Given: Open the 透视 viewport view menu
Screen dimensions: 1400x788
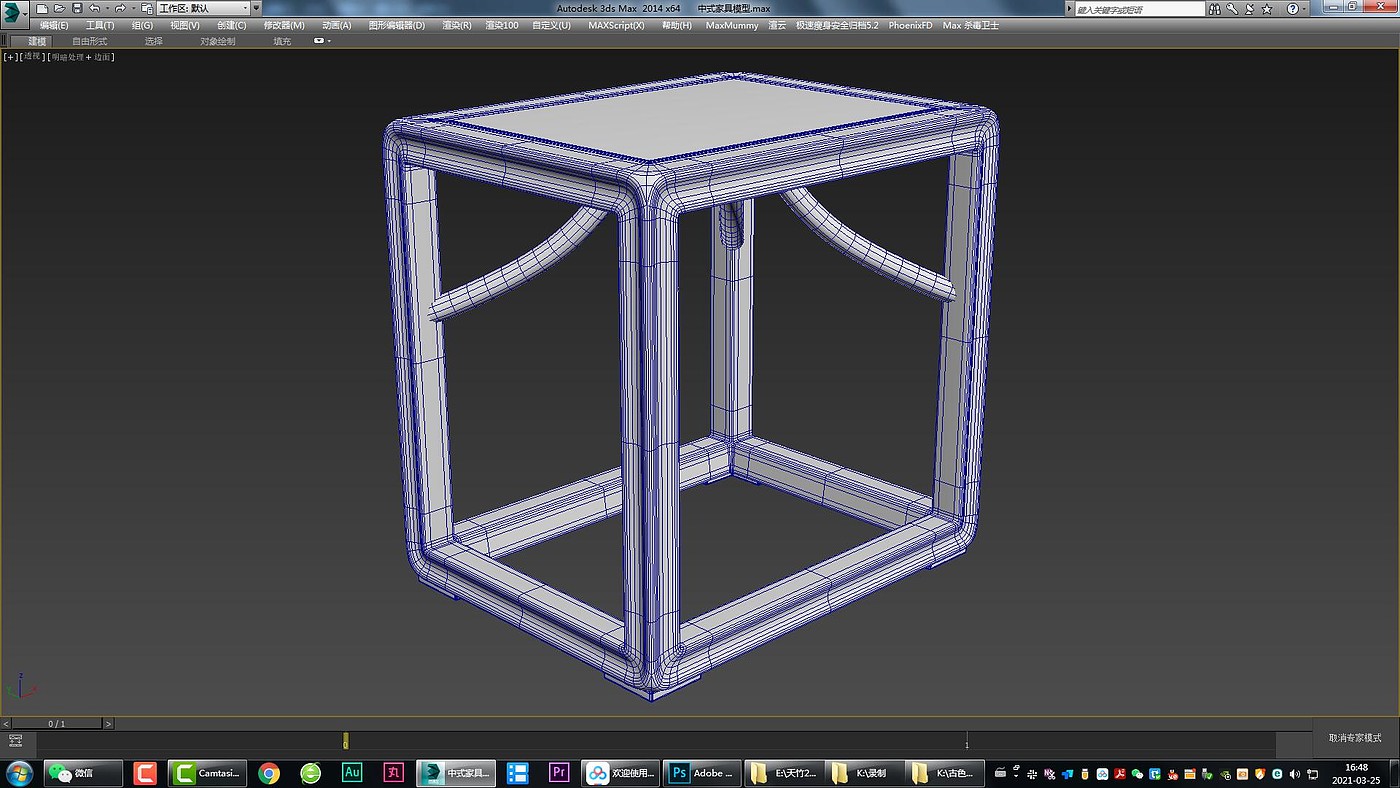Looking at the screenshot, I should (x=32, y=57).
